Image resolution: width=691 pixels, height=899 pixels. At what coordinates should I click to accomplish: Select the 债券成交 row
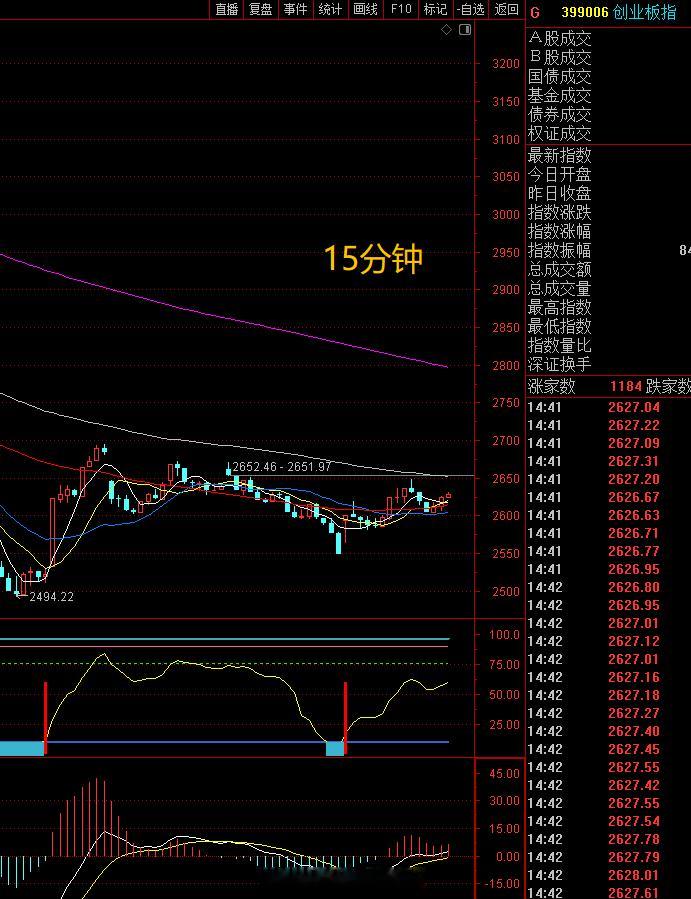609,114
